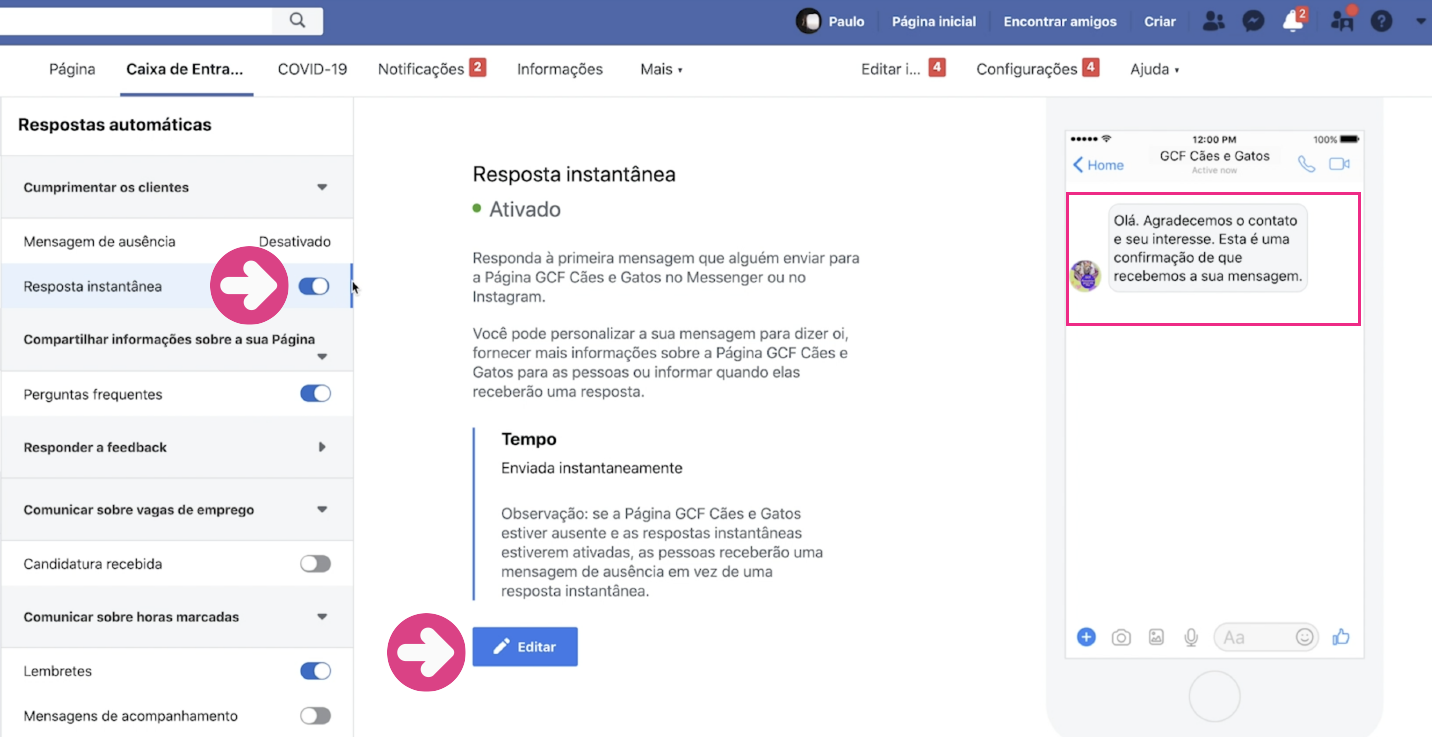Screen dimensions: 1432x737
Task: Toggle the Perguntas frequentes switch
Action: pos(315,394)
